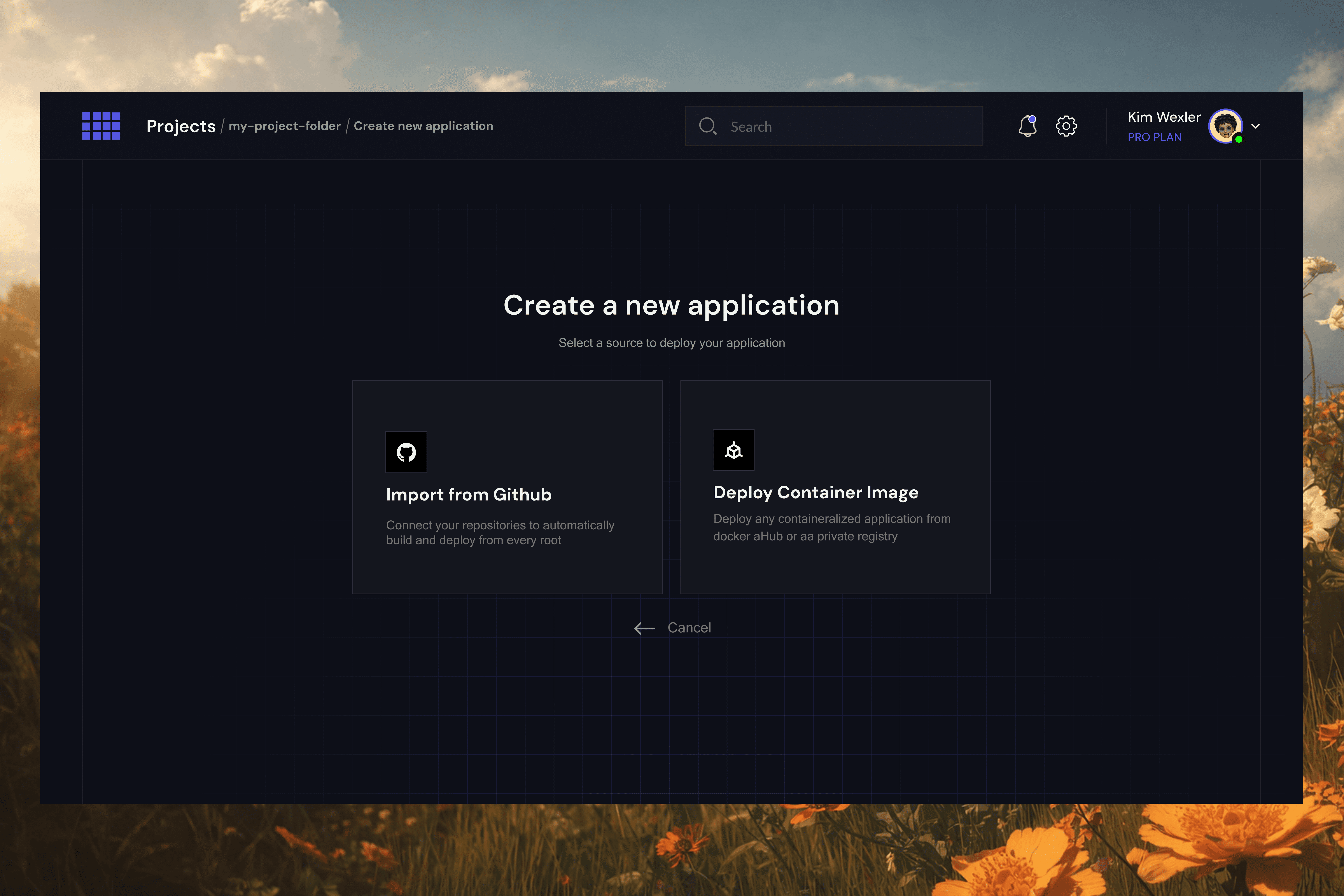Open my-project-folder breadcrumb
The image size is (1344, 896).
[x=285, y=126]
